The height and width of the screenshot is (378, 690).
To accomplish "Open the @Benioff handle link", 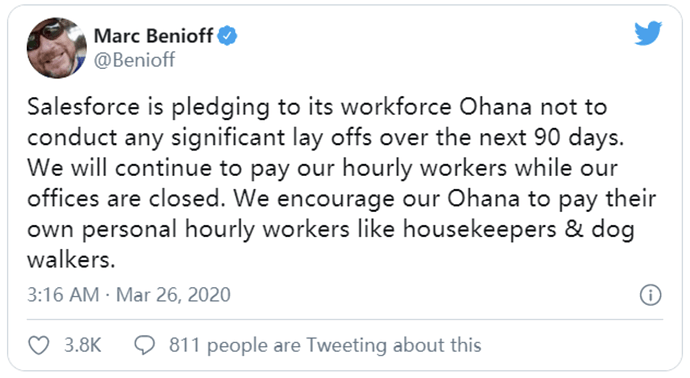I will [135, 60].
